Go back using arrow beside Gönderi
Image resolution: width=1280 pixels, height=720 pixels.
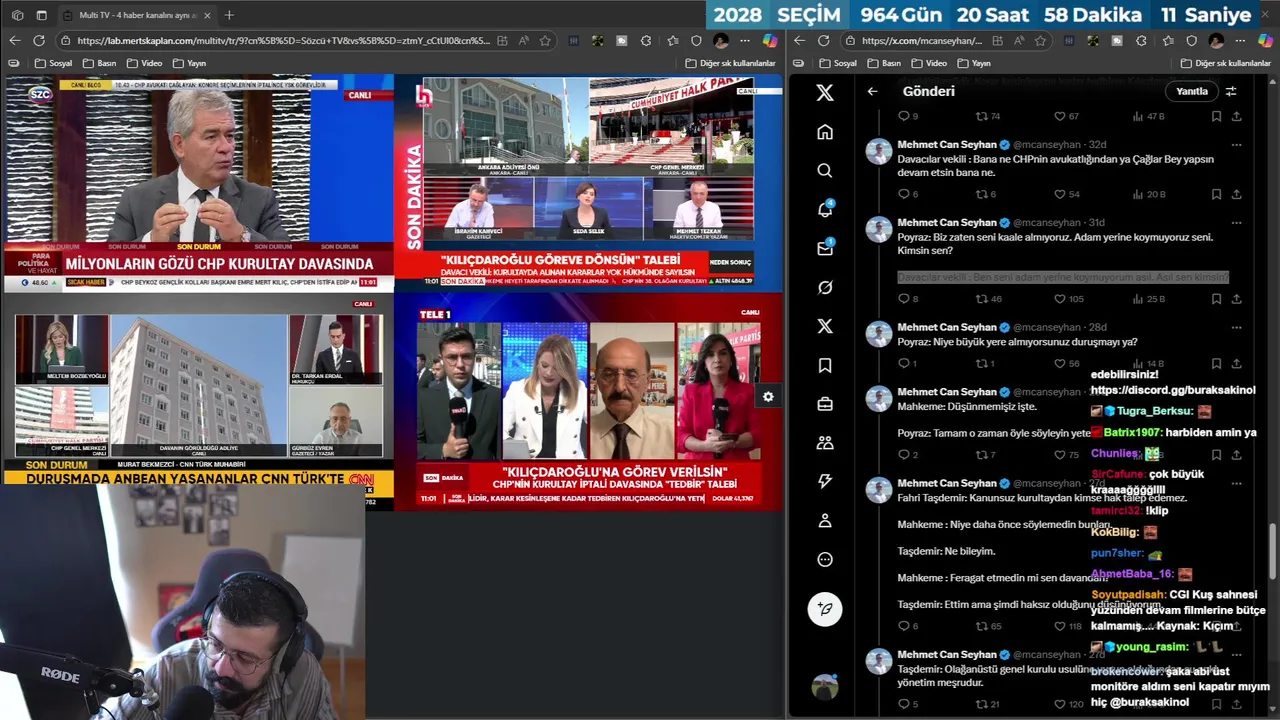click(872, 91)
